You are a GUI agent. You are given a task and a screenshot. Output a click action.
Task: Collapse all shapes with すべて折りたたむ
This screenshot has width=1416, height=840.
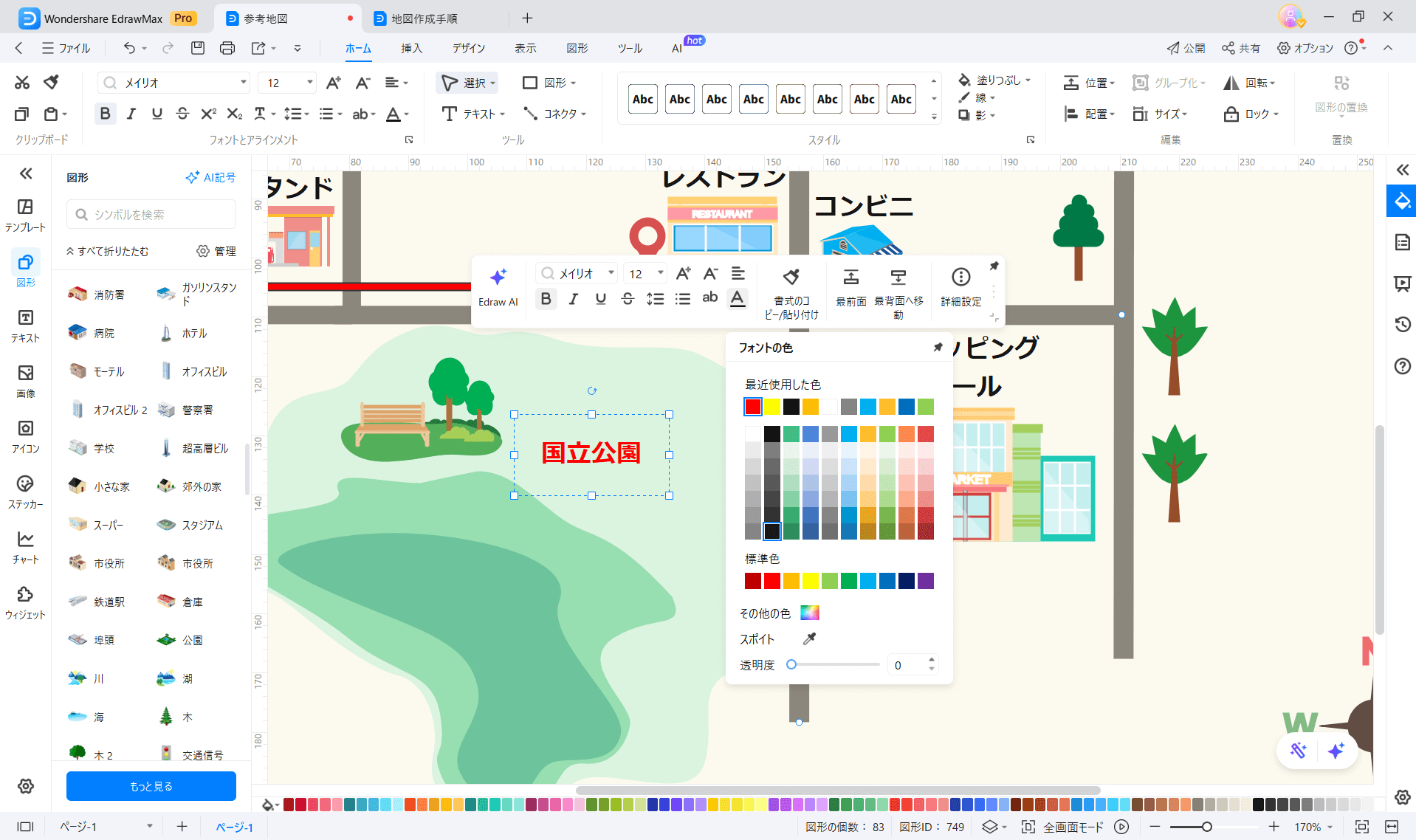click(x=108, y=251)
